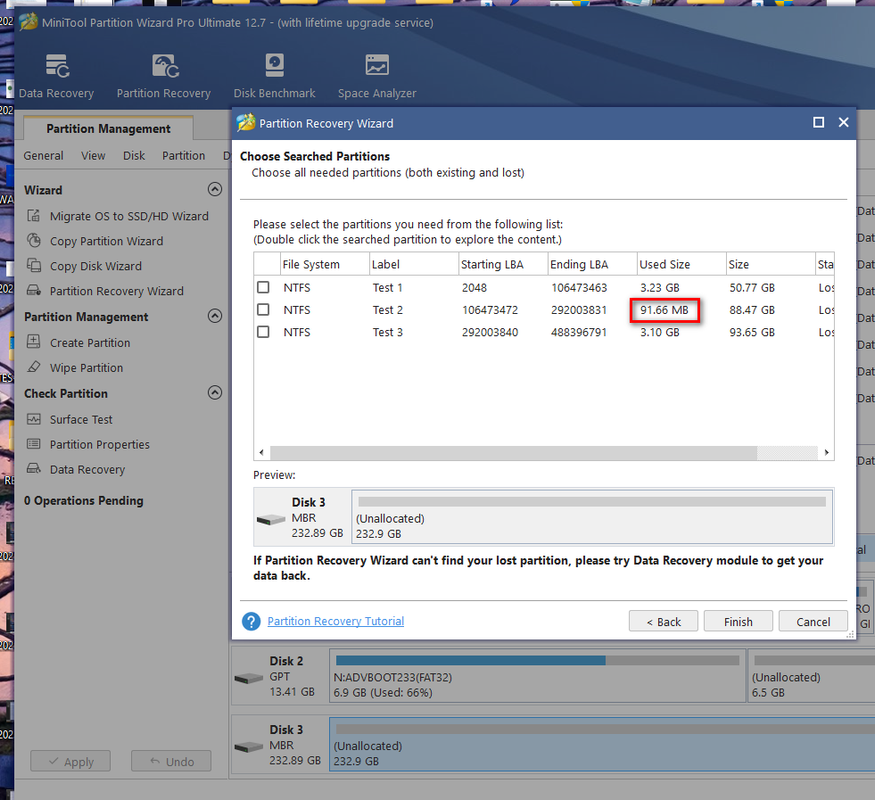Click the Used Size column header
The image size is (875, 800).
682,264
